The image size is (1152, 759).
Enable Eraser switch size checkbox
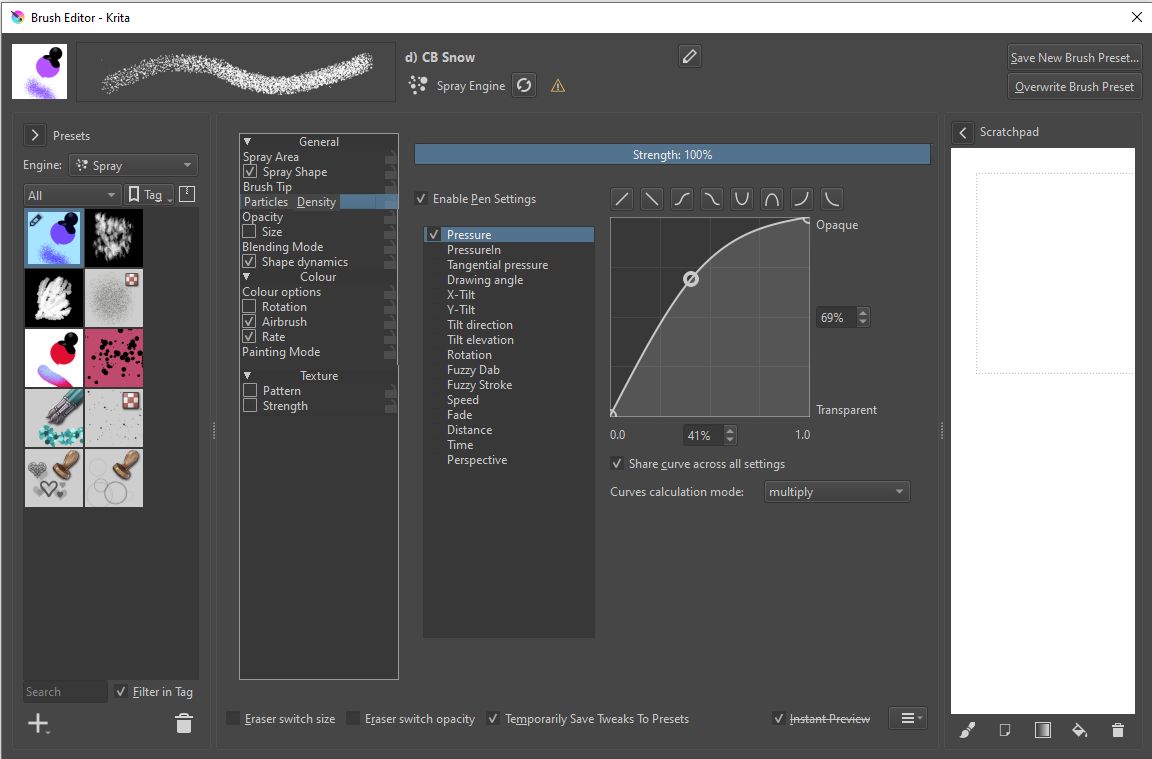[x=233, y=719]
